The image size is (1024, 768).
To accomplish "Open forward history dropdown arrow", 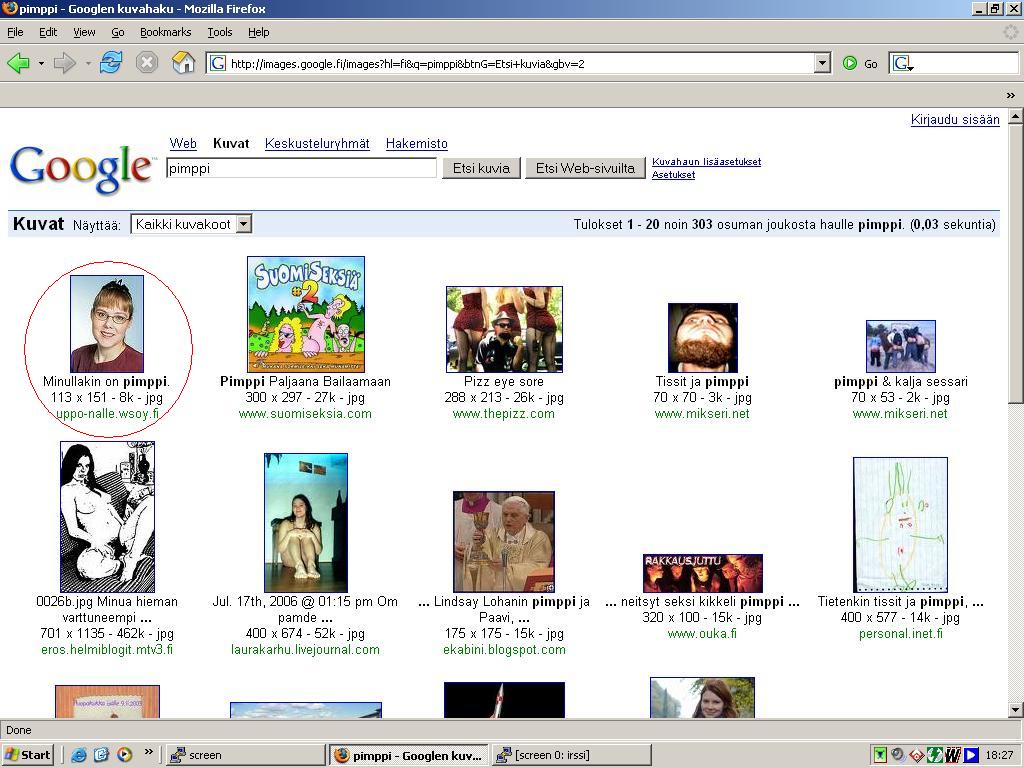I will pyautogui.click(x=88, y=64).
